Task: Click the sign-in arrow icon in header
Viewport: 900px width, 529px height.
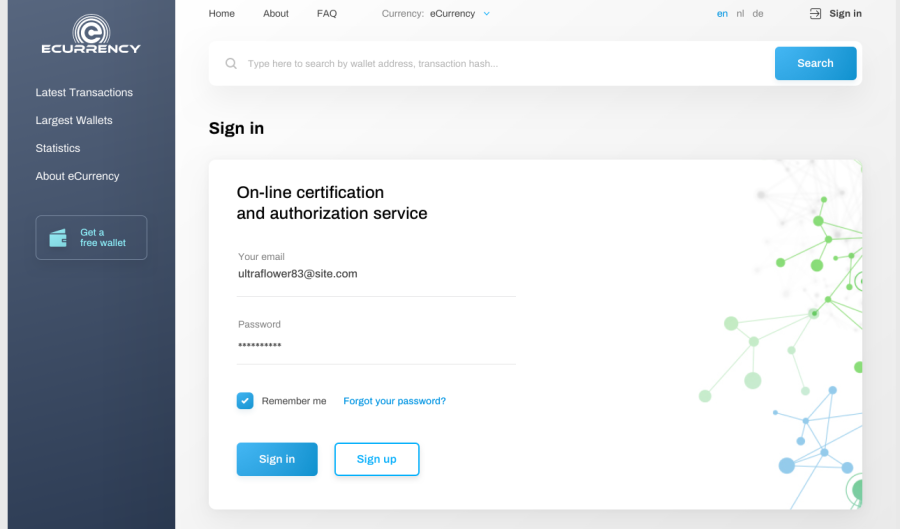Action: (x=815, y=14)
